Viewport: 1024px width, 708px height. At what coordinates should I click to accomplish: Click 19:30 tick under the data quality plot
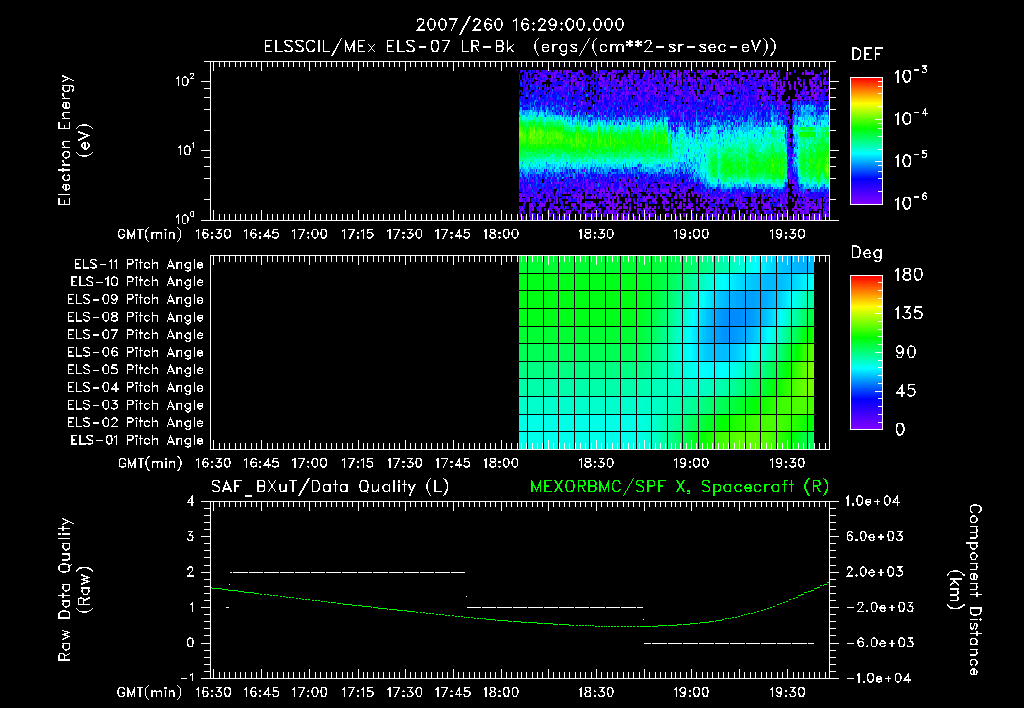tap(786, 692)
